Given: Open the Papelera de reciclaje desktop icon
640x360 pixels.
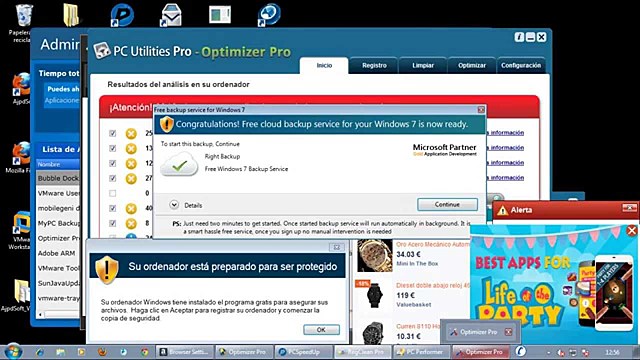Looking at the screenshot, I should click(x=23, y=22).
